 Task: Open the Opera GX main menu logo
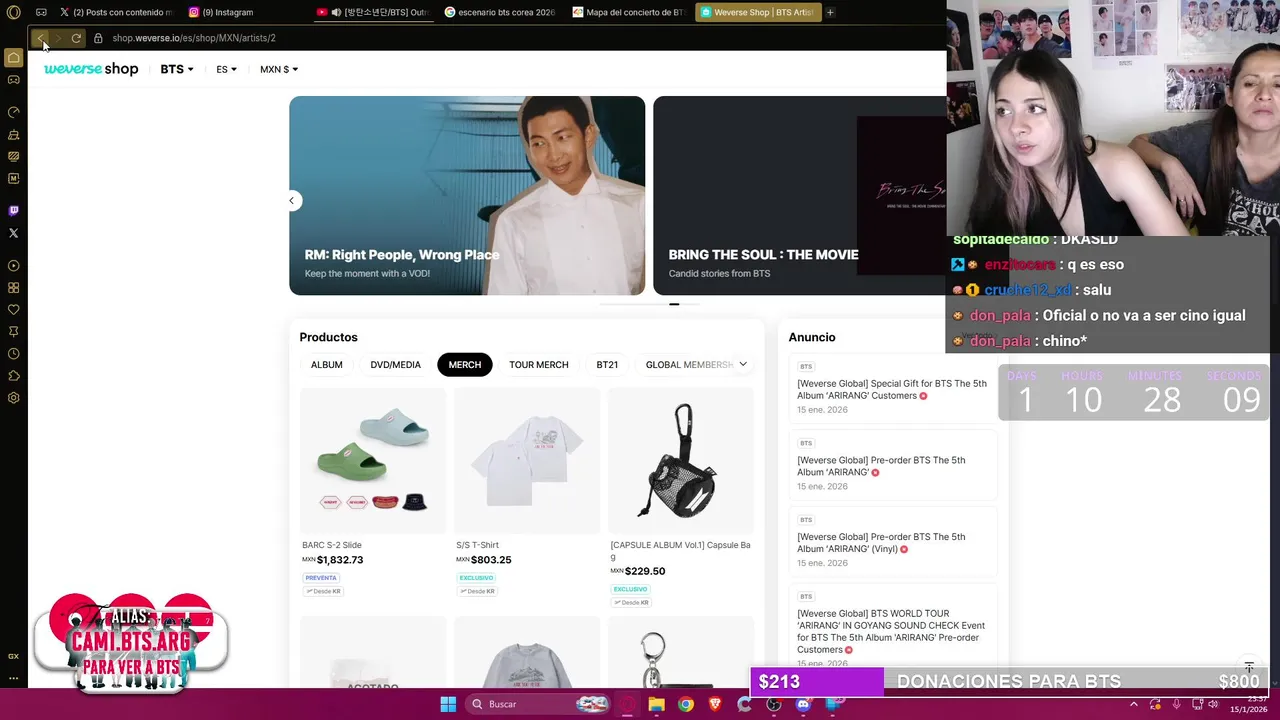click(x=13, y=12)
